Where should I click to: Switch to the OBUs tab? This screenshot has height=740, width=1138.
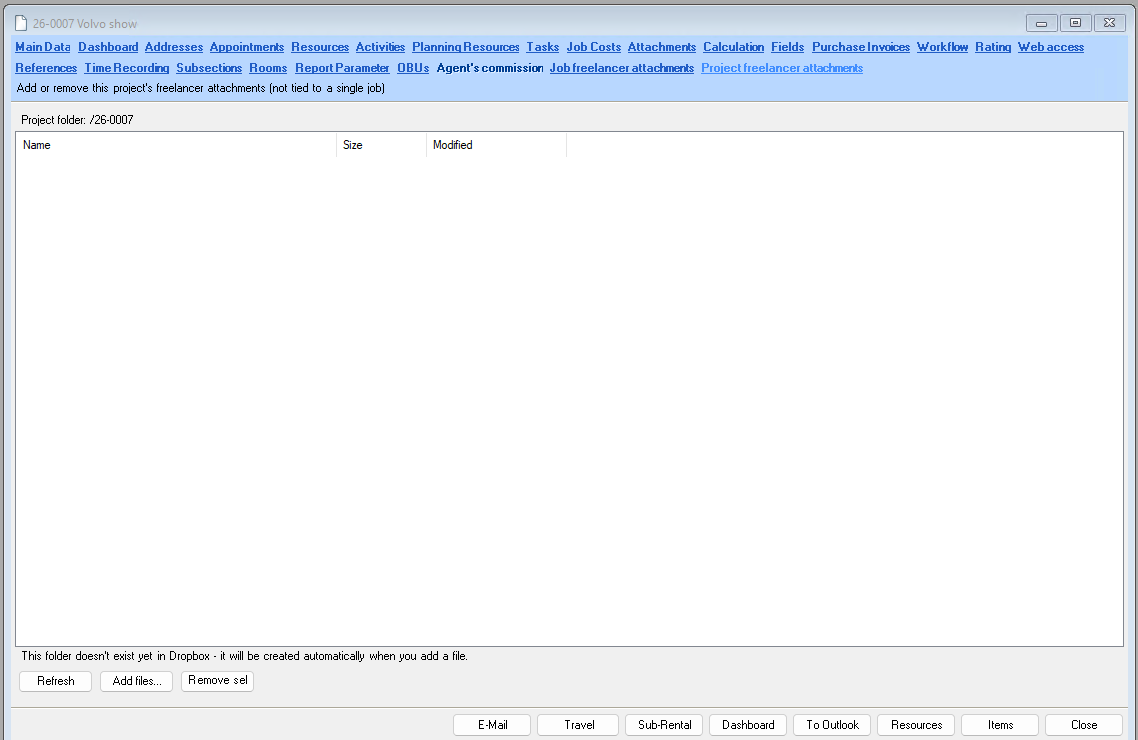click(x=413, y=68)
